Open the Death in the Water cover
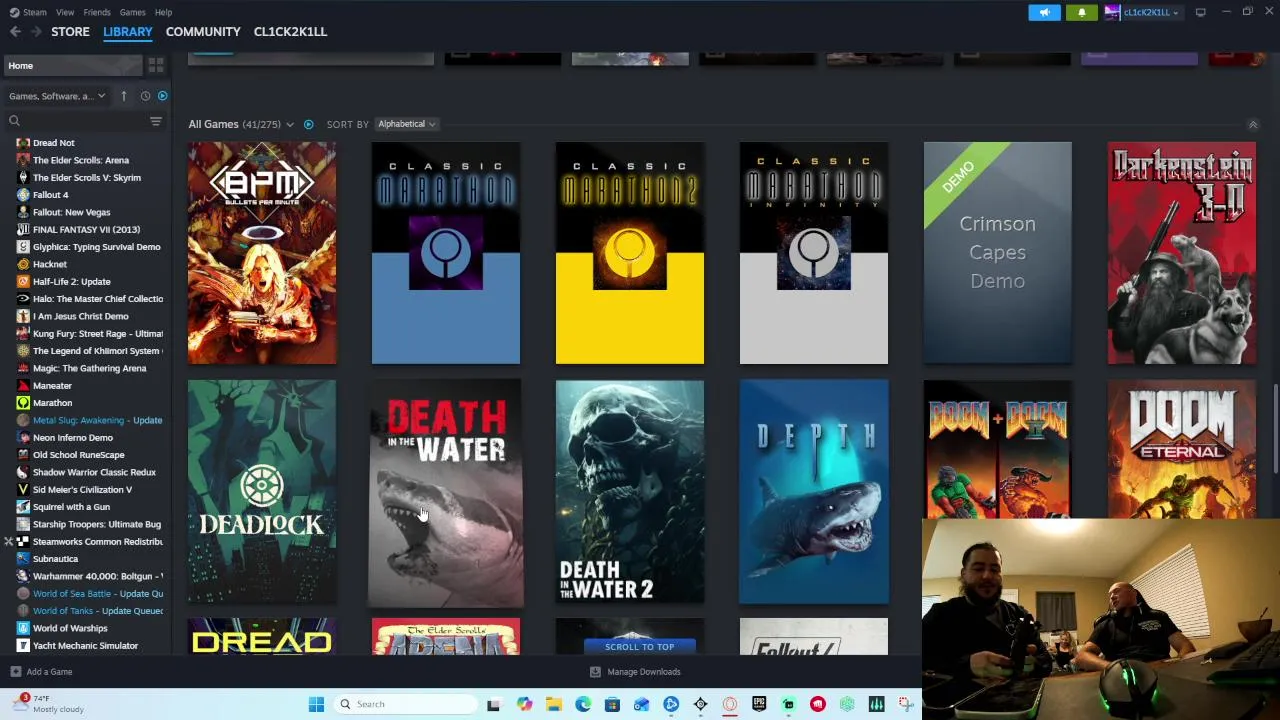 tap(446, 492)
